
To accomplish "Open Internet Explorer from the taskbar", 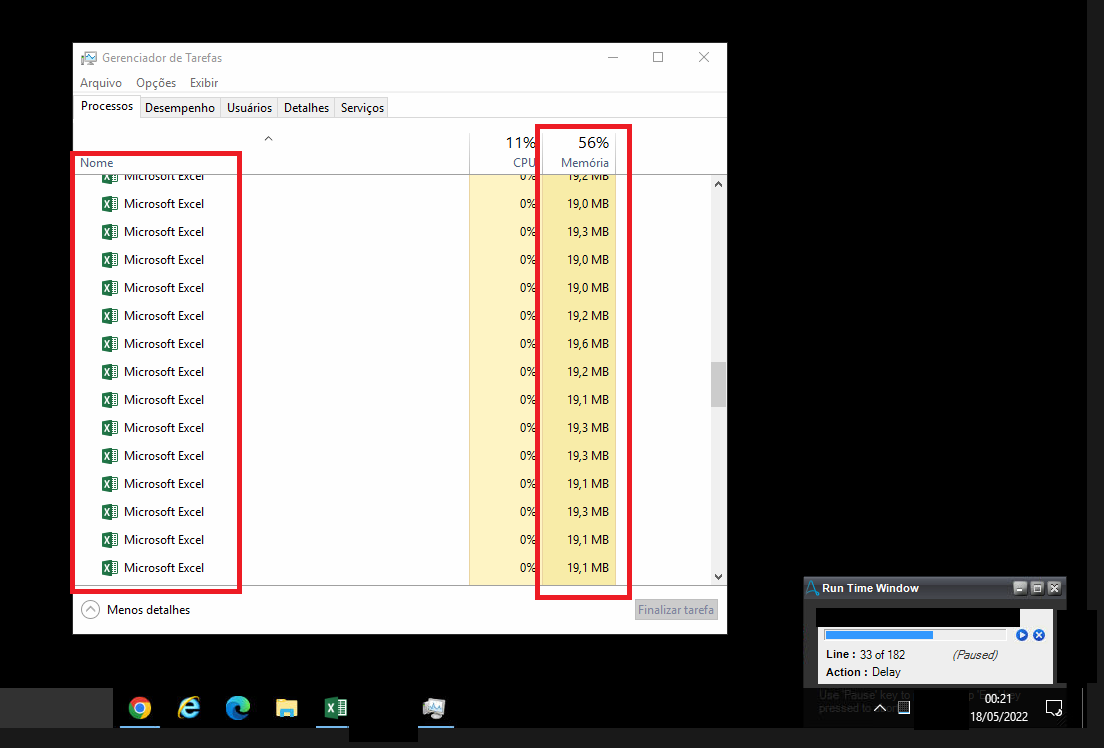I will pyautogui.click(x=189, y=708).
